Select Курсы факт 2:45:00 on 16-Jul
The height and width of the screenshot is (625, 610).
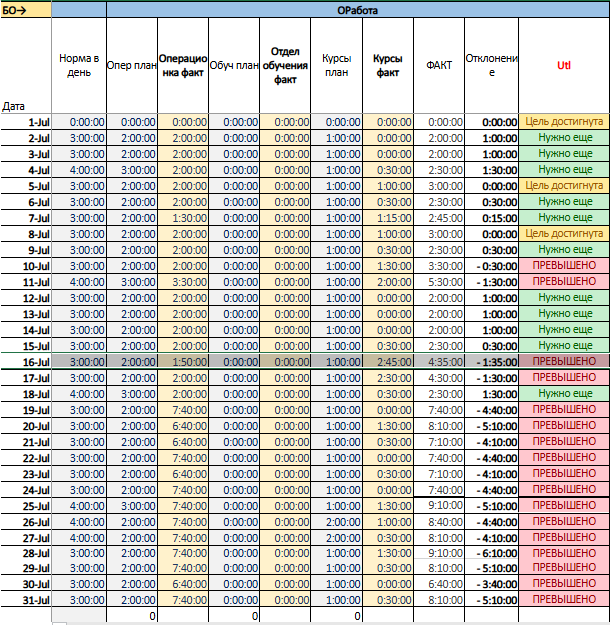click(388, 362)
